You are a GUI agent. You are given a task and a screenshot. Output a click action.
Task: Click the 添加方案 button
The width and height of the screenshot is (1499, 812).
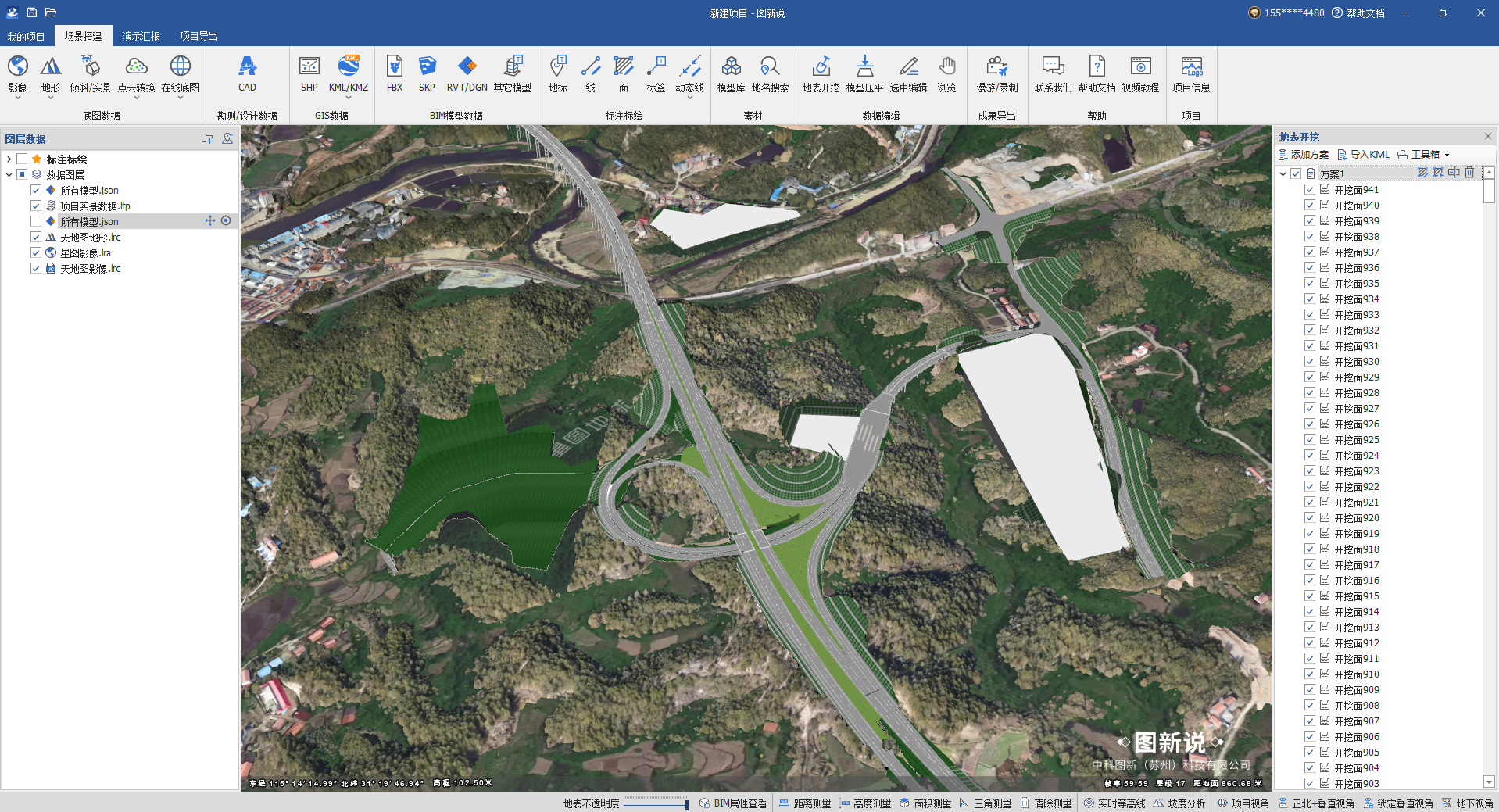tap(1303, 155)
